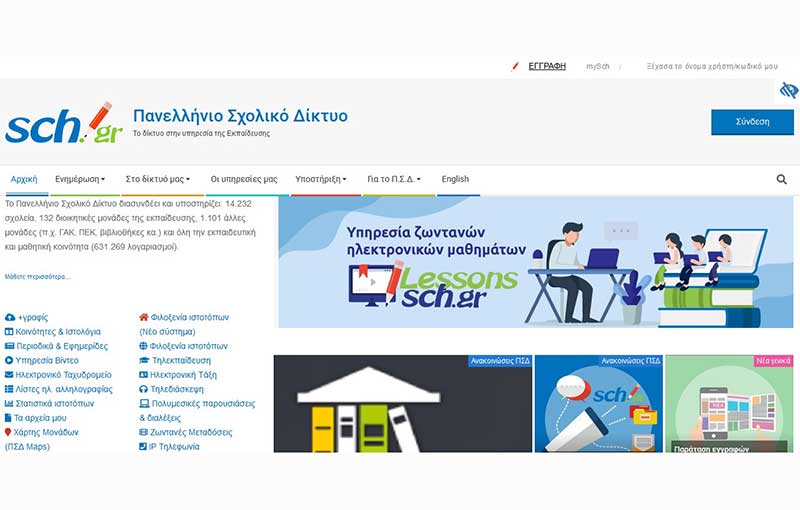Click the film icon beside Ζωντανές Μεταδόσεις
Image resolution: width=800 pixels, height=510 pixels.
pyautogui.click(x=143, y=432)
